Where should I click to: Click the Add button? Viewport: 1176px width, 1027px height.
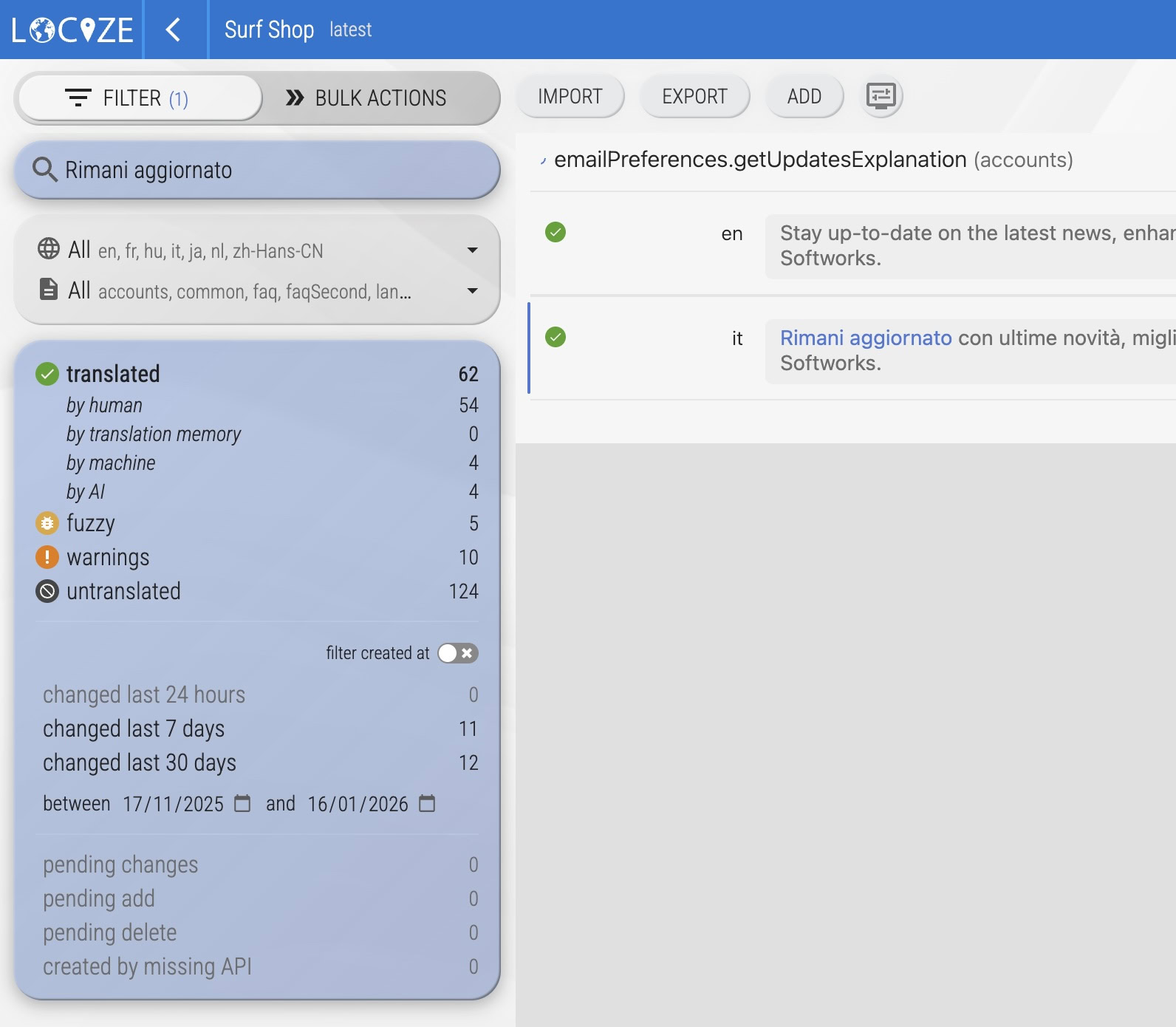click(804, 97)
